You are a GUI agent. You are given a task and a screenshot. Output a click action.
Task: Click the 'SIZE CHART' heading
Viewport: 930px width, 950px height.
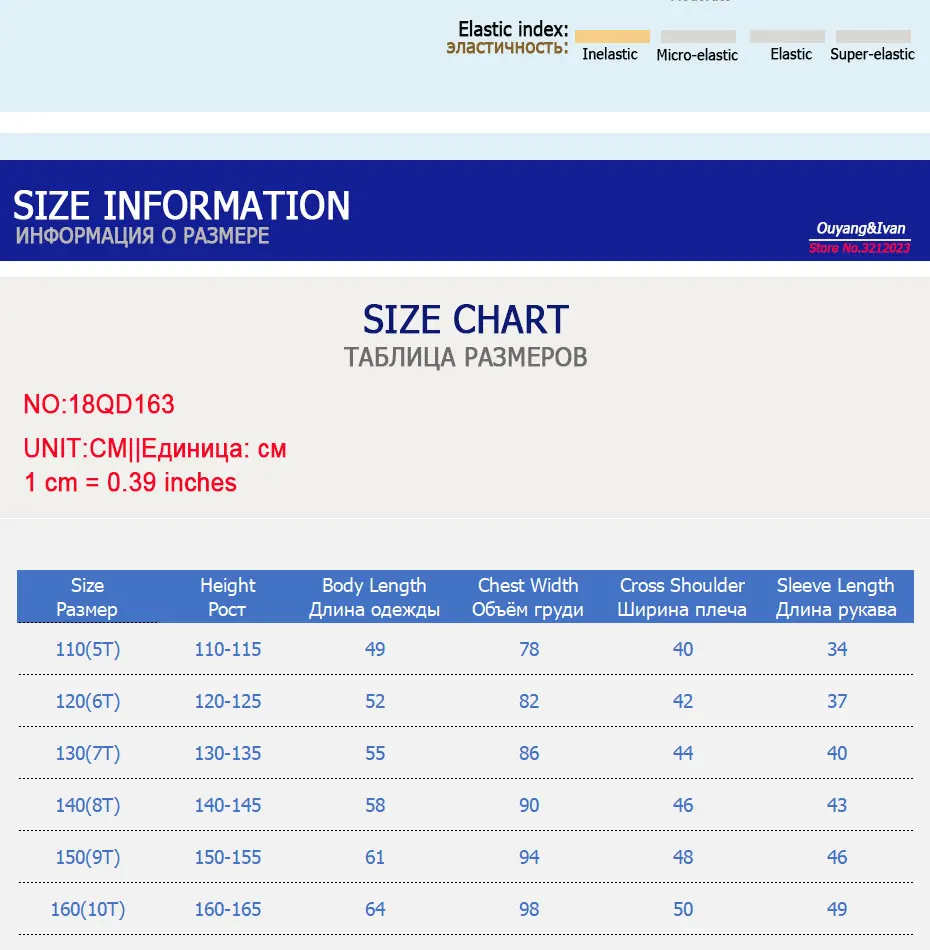pos(465,319)
